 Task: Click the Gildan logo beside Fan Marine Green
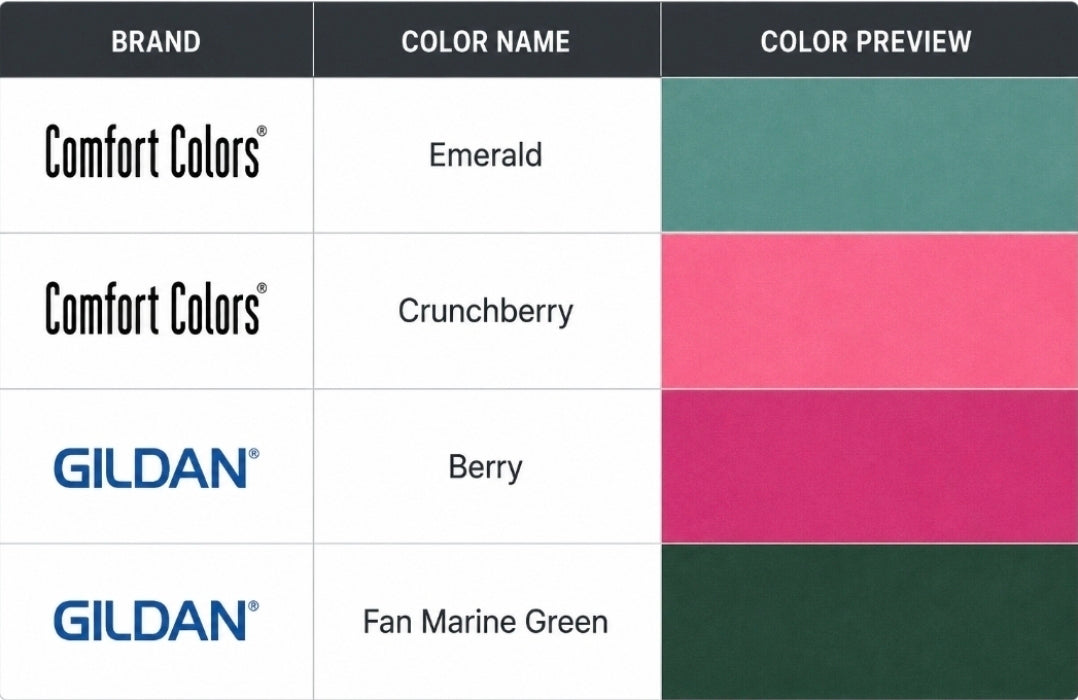point(157,620)
